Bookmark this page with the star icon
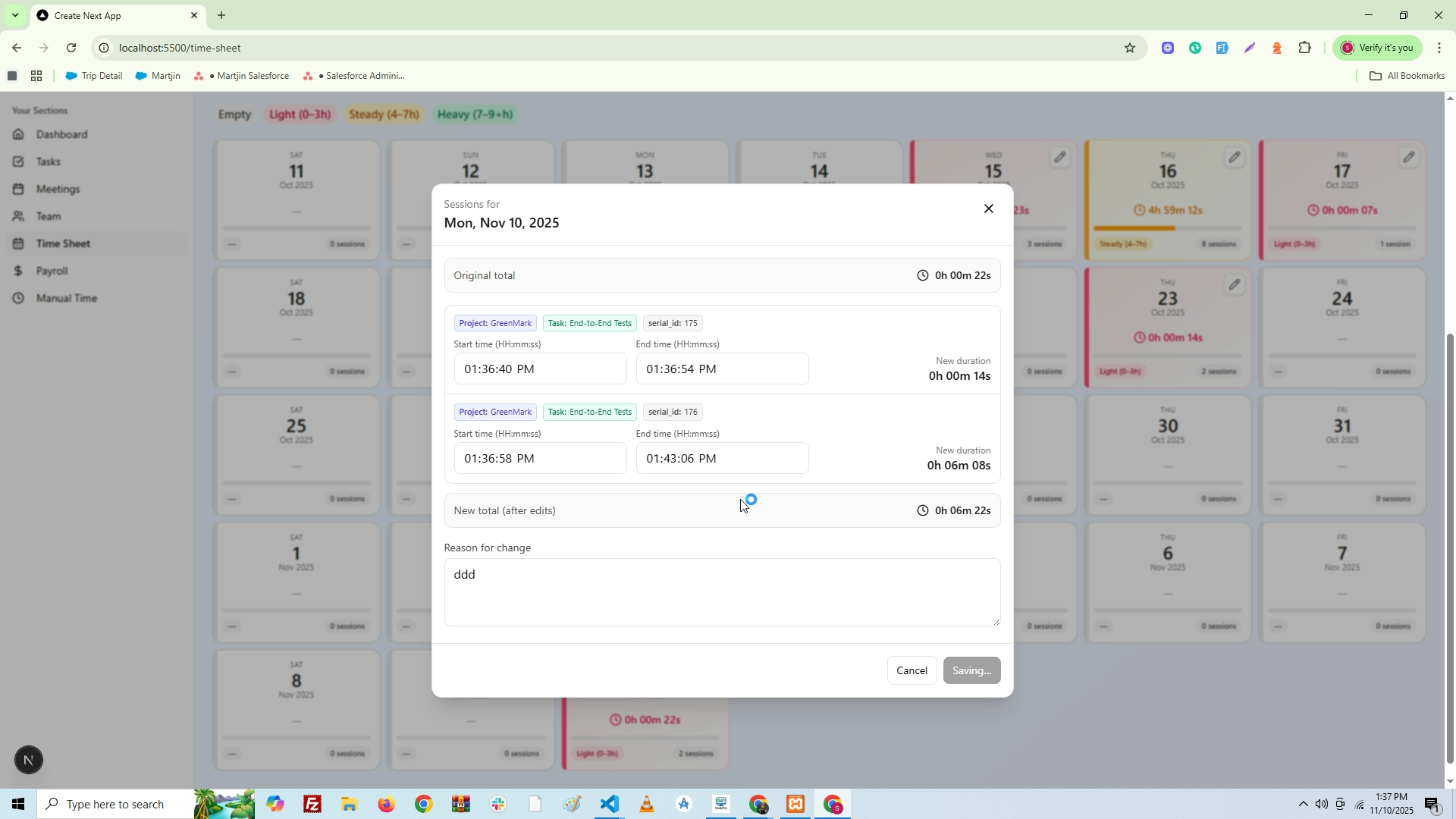The width and height of the screenshot is (1456, 819). 1129,48
